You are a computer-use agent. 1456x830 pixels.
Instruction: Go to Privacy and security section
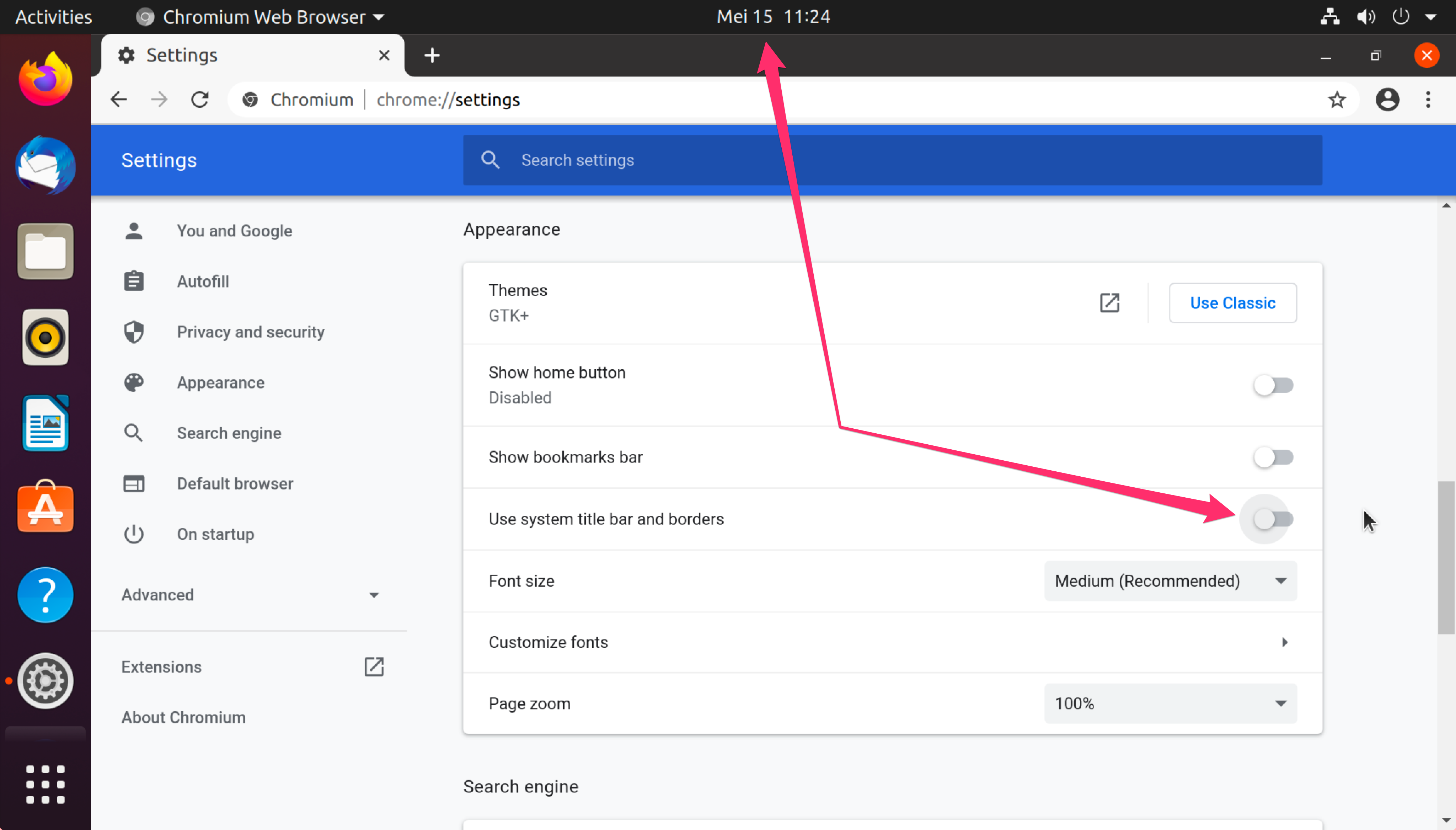(250, 332)
